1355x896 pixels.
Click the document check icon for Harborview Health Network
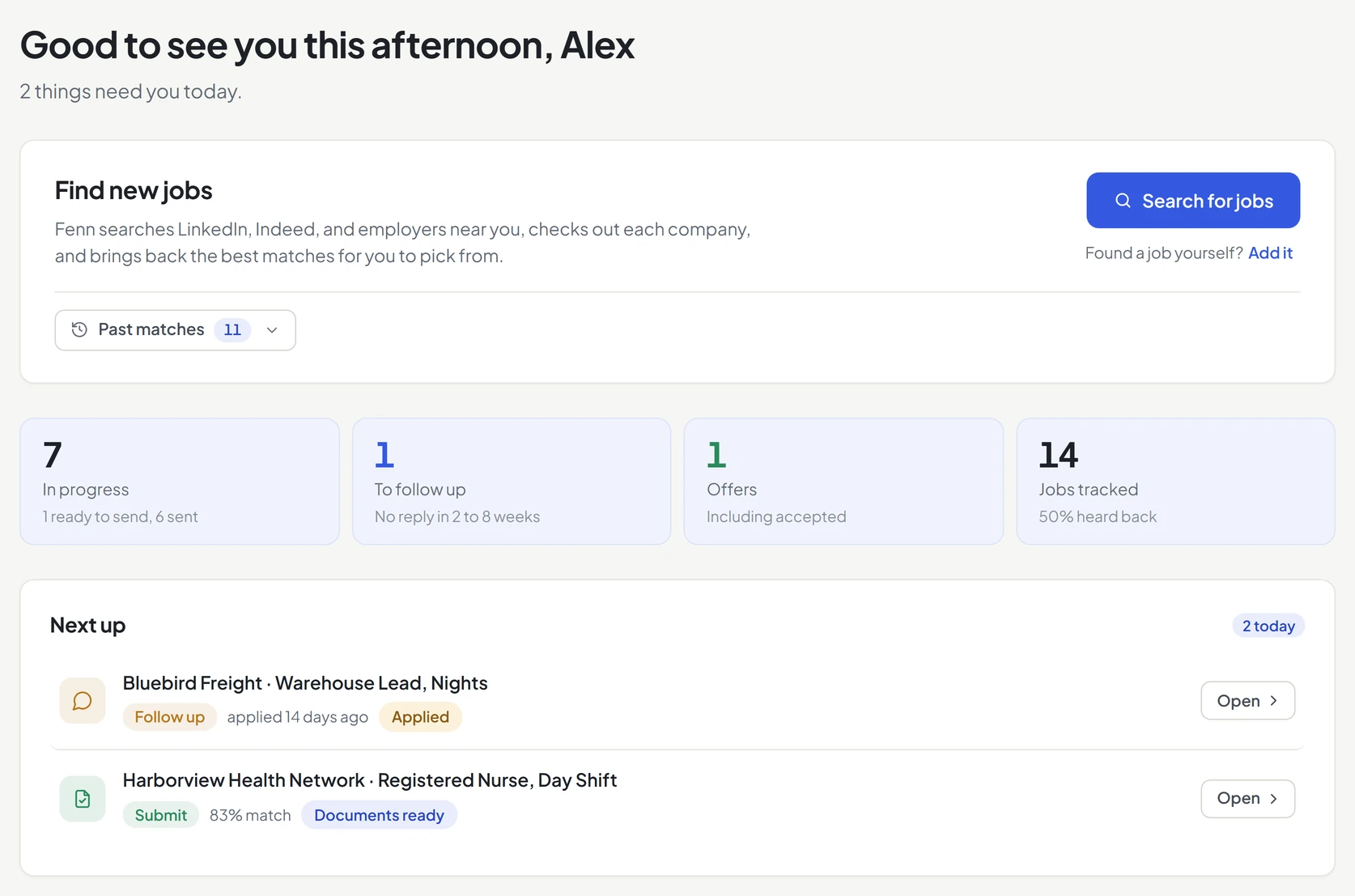tap(83, 799)
